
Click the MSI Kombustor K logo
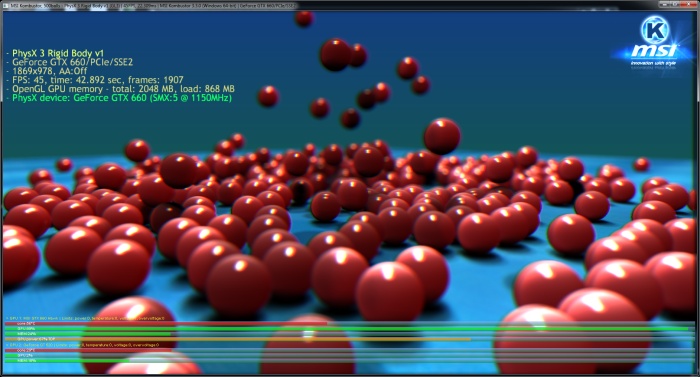(x=655, y=30)
